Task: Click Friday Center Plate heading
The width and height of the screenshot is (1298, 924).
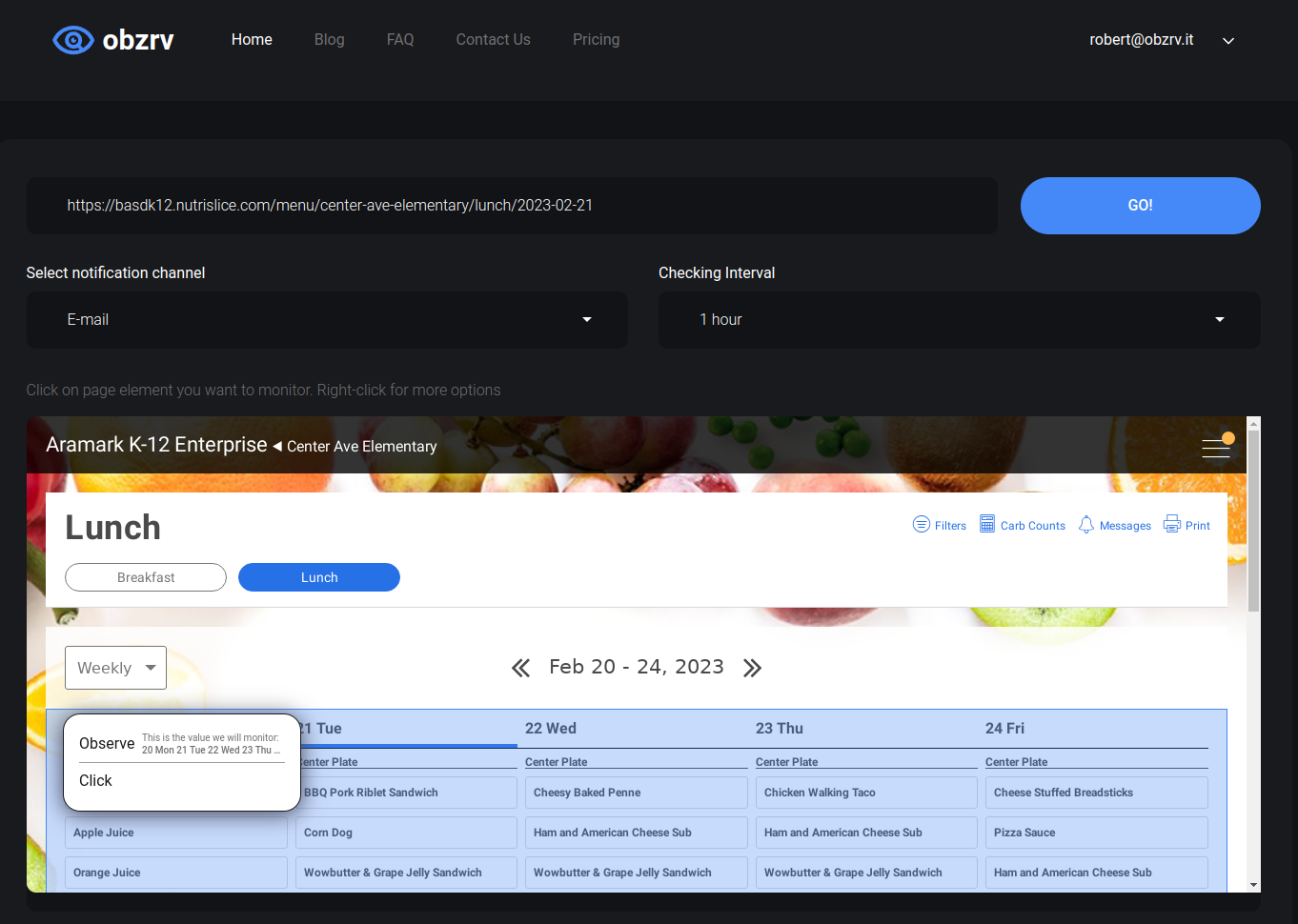Action: [x=1017, y=762]
